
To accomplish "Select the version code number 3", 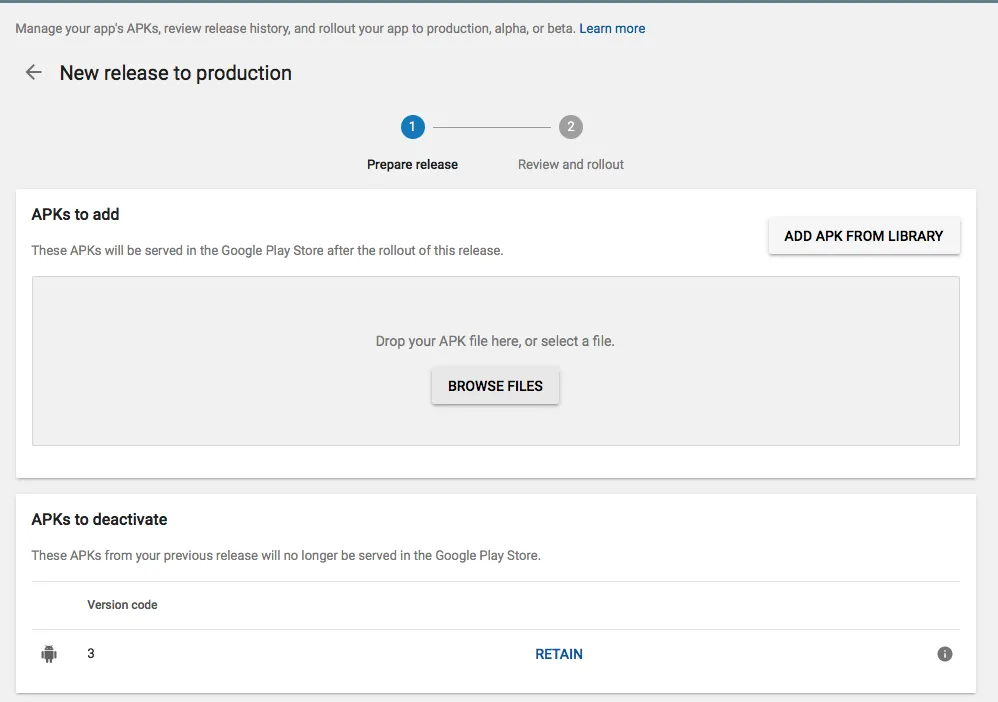I will 91,654.
